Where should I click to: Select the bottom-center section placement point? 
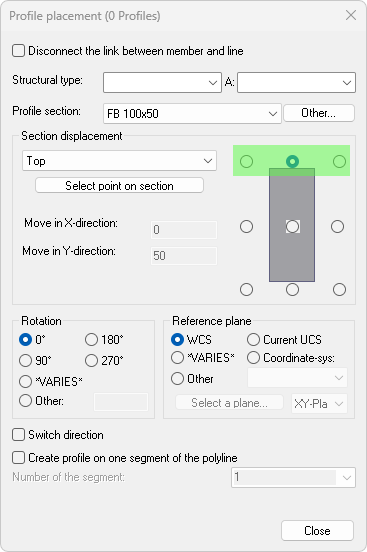coord(292,290)
